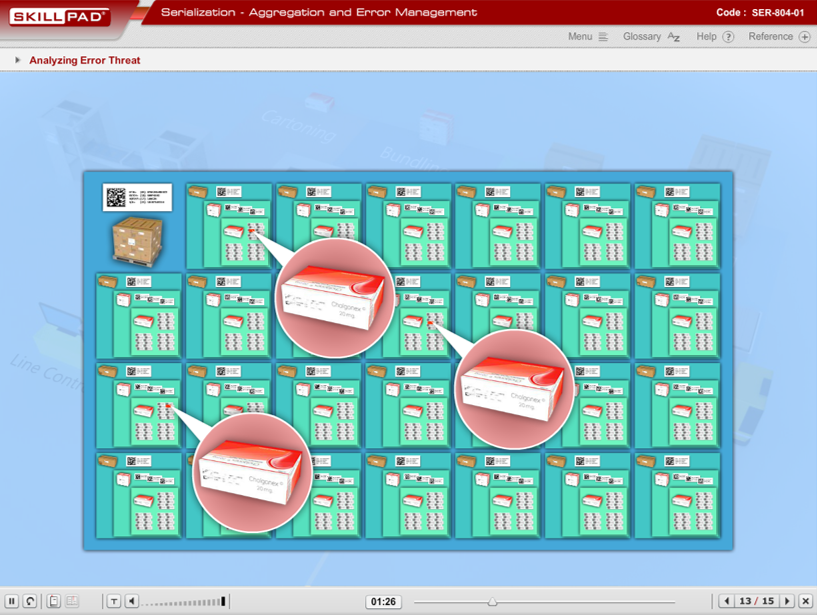The height and width of the screenshot is (615, 817).
Task: Go to the previous page
Action: point(727,601)
